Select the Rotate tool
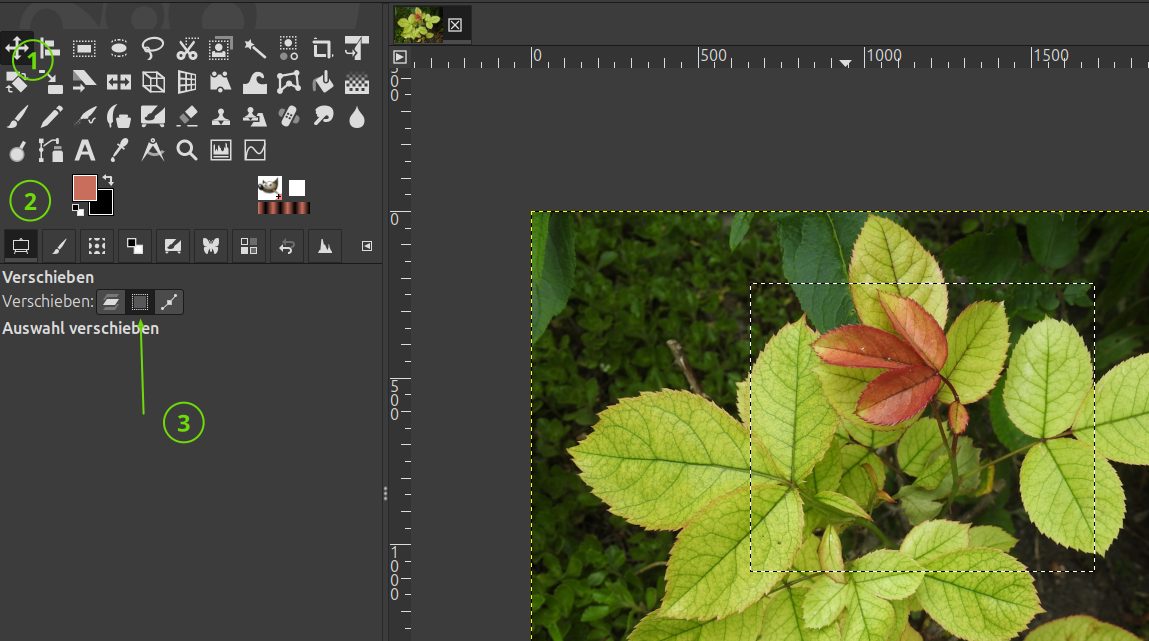 point(16,83)
